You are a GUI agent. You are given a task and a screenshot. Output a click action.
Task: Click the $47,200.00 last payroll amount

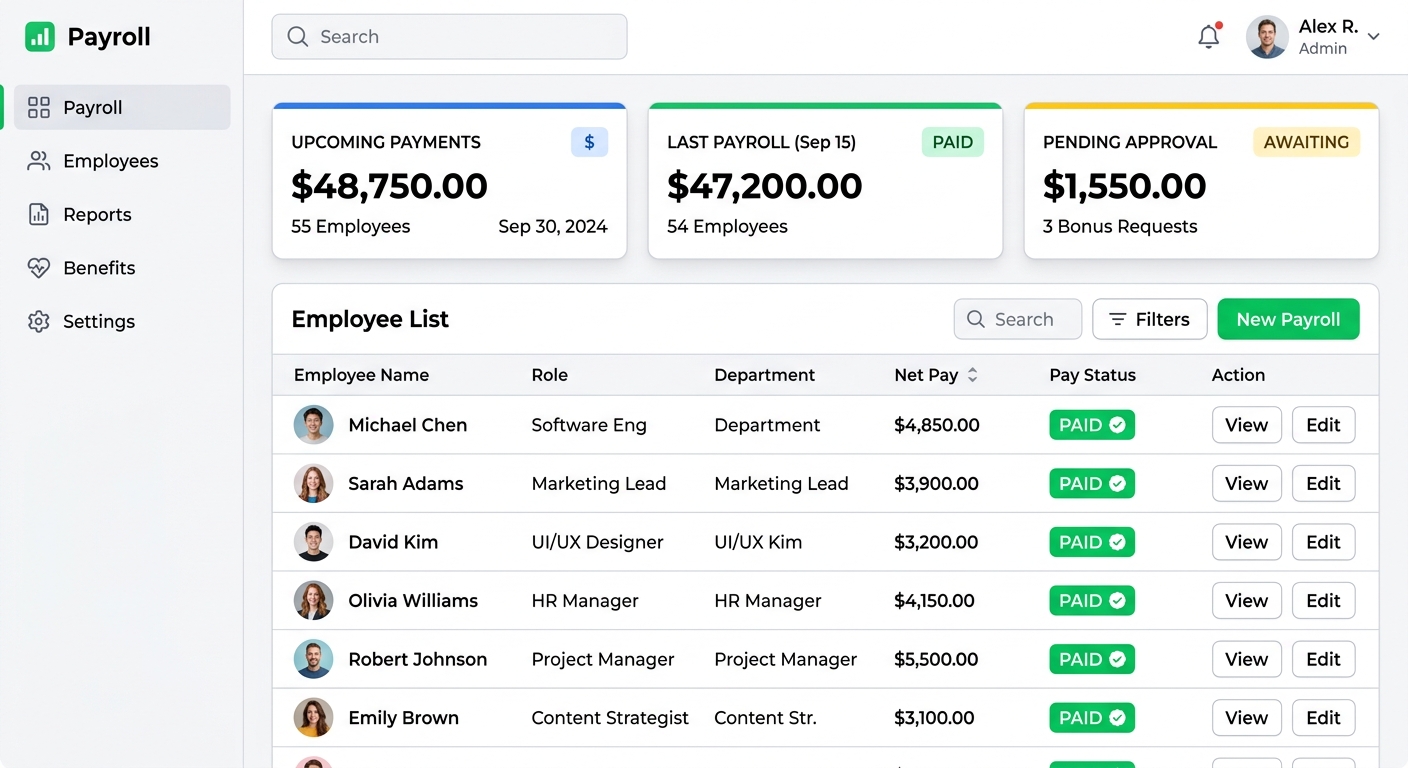(x=764, y=186)
